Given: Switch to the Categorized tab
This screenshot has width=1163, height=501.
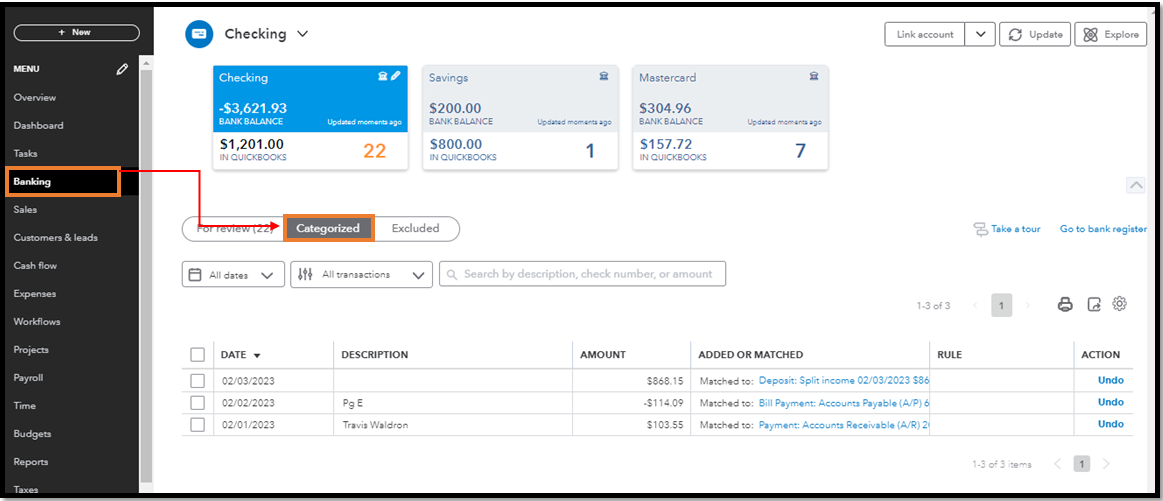Looking at the screenshot, I should [328, 229].
